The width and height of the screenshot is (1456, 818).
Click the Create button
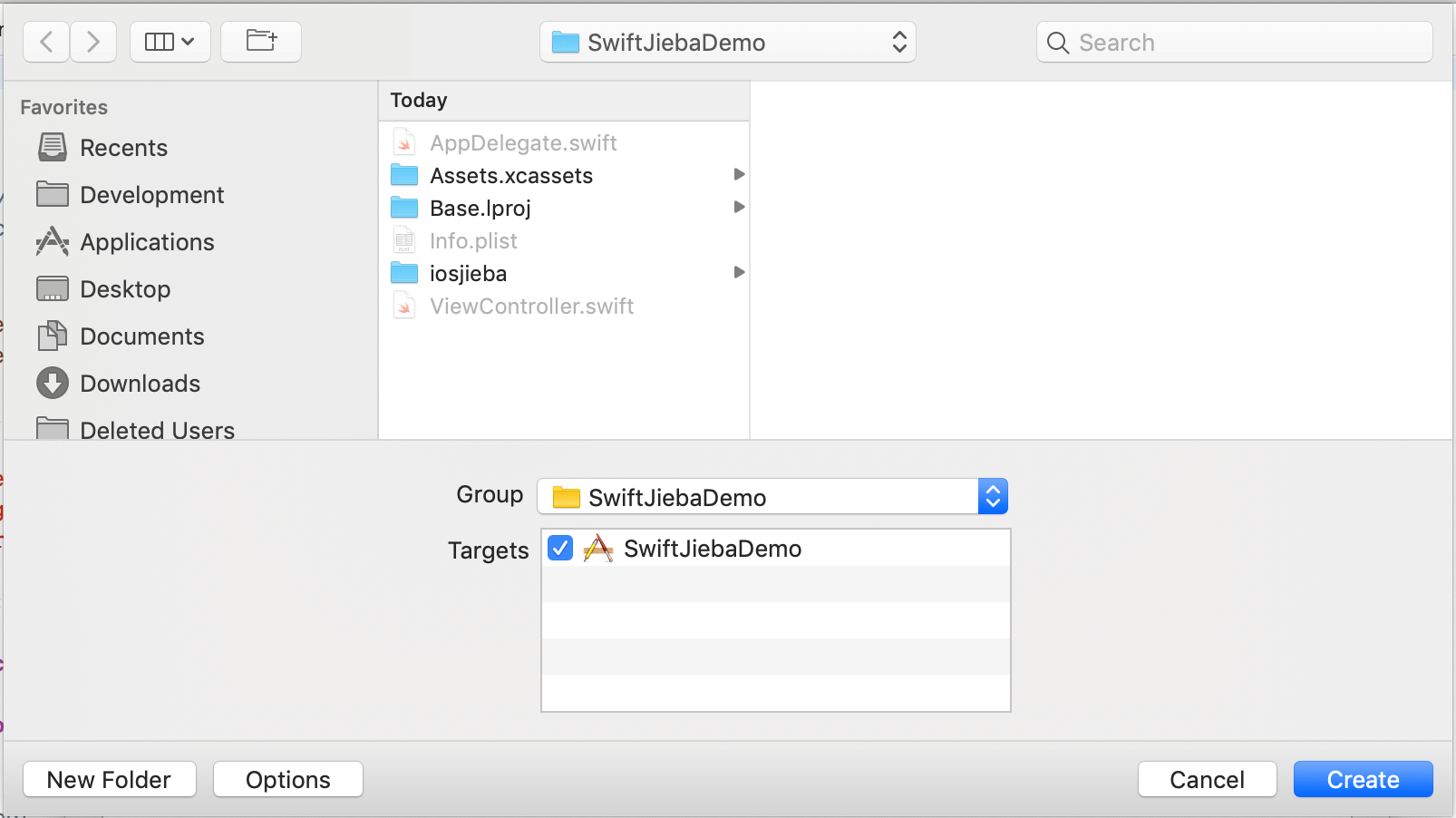pyautogui.click(x=1363, y=778)
